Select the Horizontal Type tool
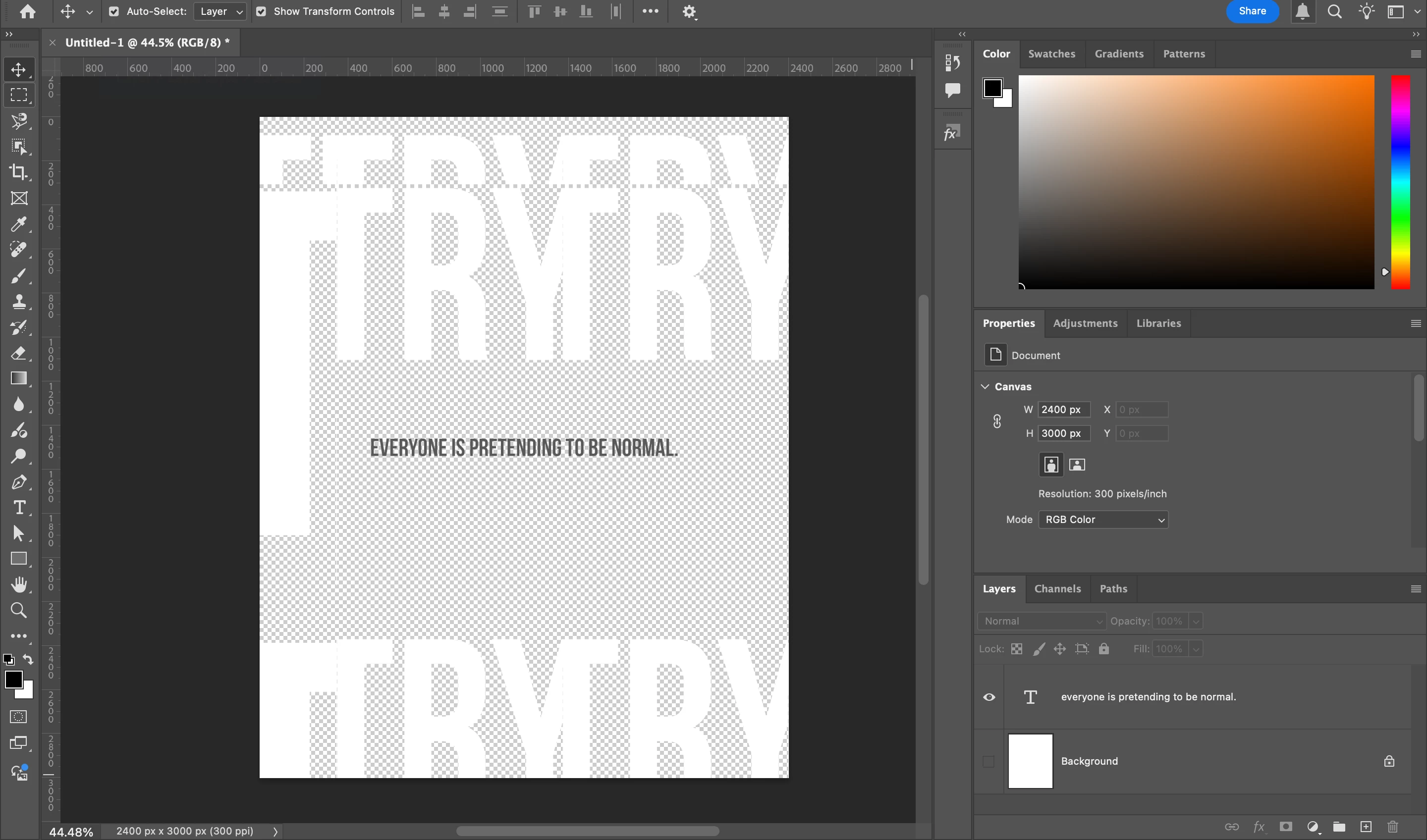 19,507
